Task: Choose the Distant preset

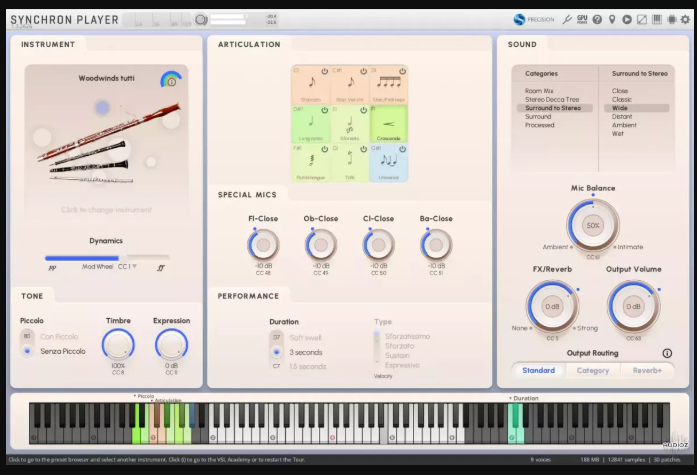Action: pyautogui.click(x=622, y=116)
